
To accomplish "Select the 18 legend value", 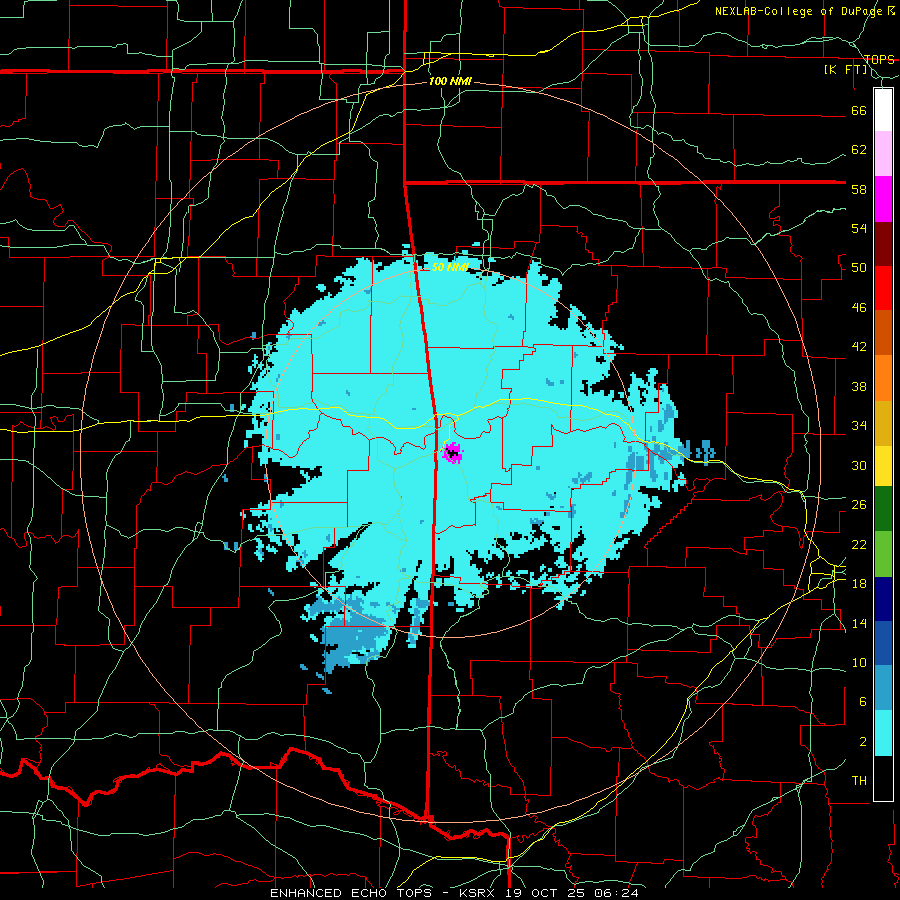I will pyautogui.click(x=859, y=584).
